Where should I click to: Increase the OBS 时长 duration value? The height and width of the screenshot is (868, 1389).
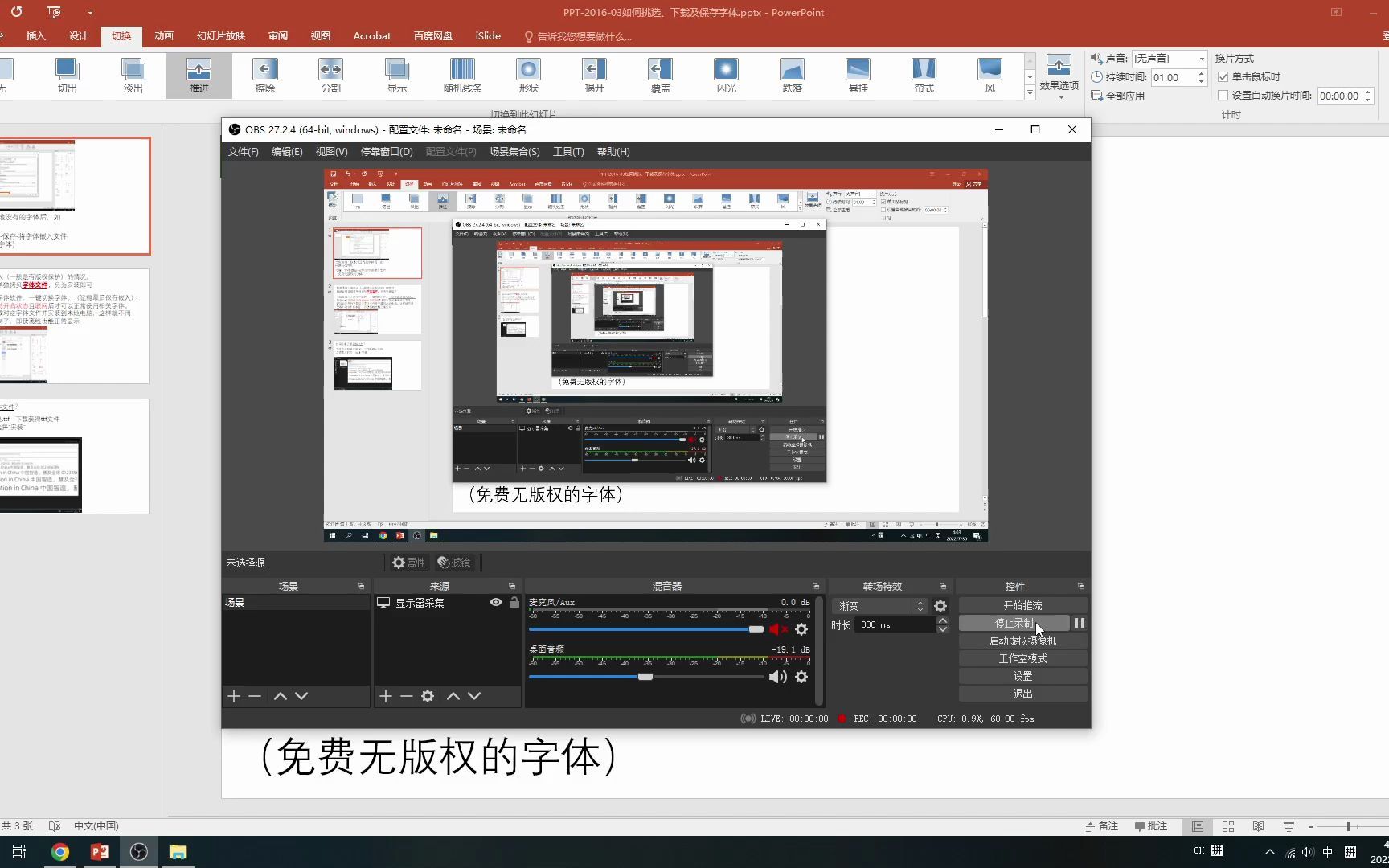tap(943, 620)
